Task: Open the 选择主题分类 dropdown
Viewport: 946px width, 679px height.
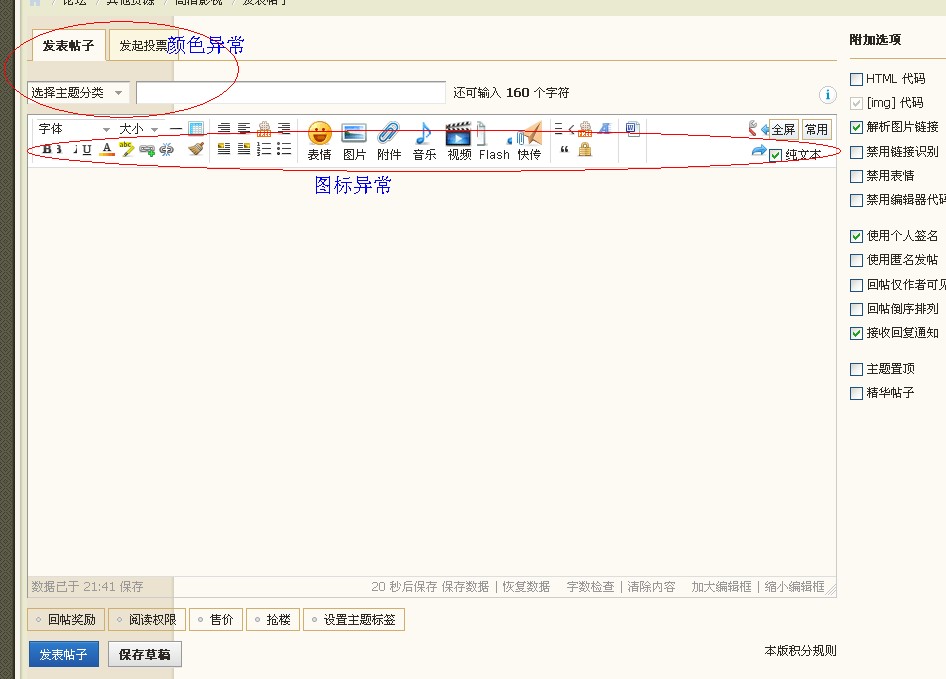Action: click(x=78, y=93)
